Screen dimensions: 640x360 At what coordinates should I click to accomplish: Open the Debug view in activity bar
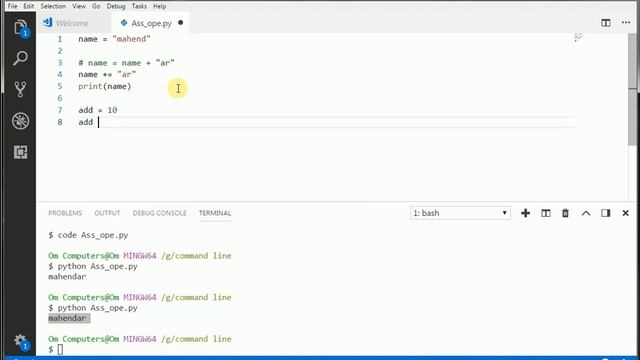tap(20, 121)
